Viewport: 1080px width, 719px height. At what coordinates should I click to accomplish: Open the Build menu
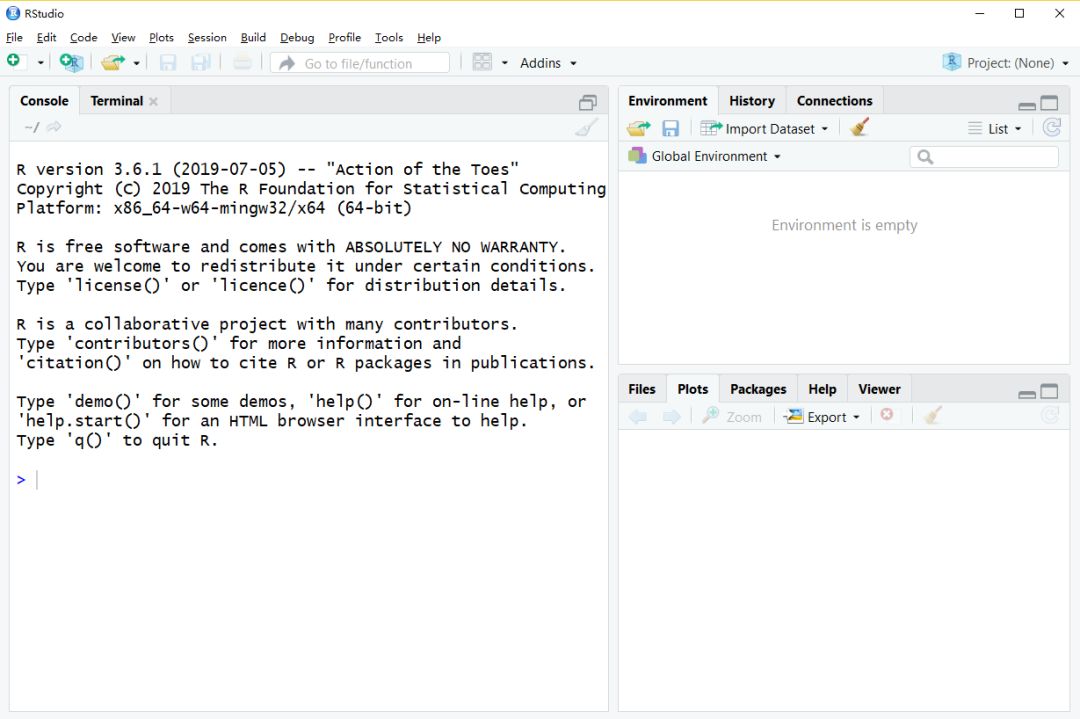(x=253, y=37)
